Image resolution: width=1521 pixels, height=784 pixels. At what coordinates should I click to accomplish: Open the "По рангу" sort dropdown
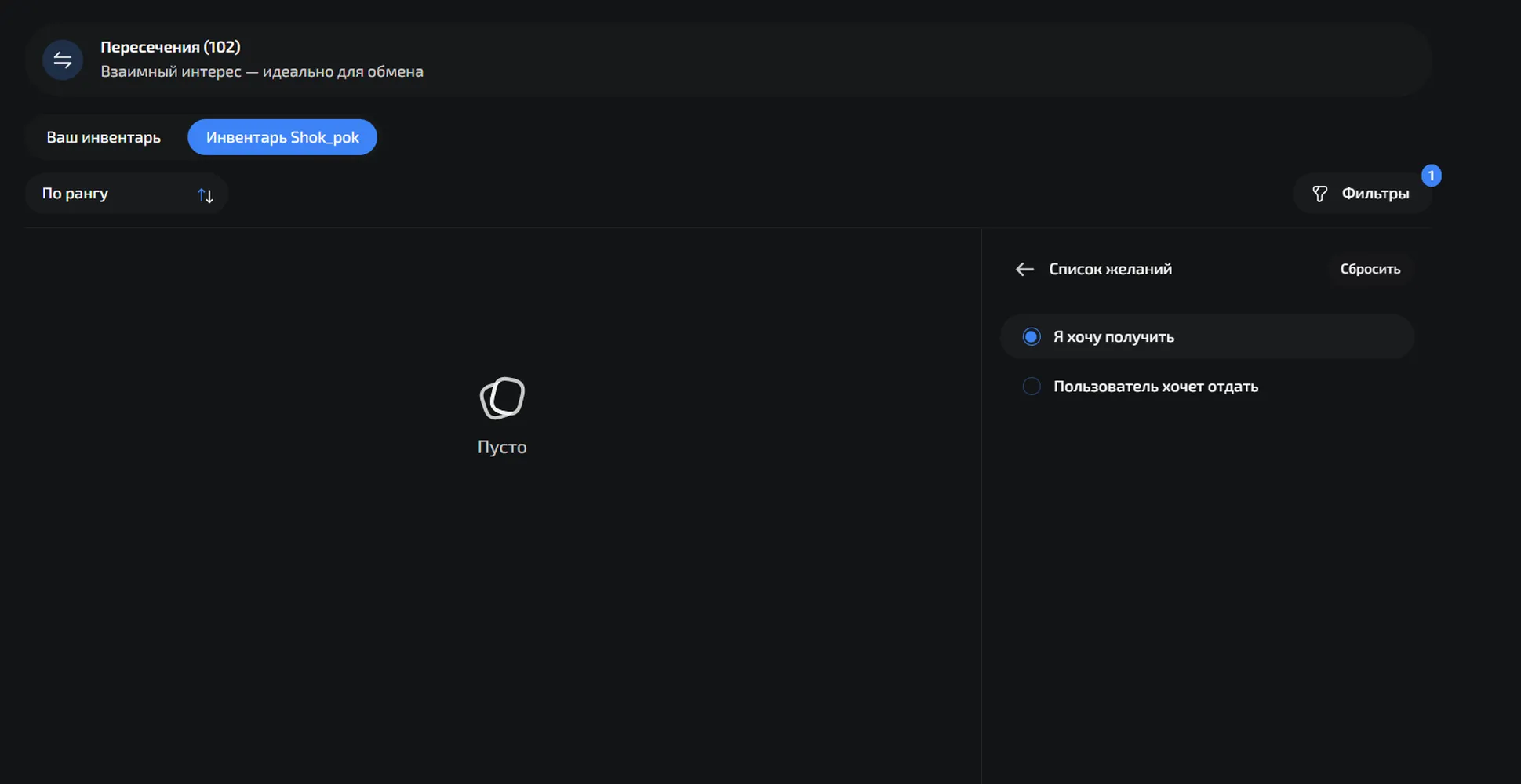point(126,194)
